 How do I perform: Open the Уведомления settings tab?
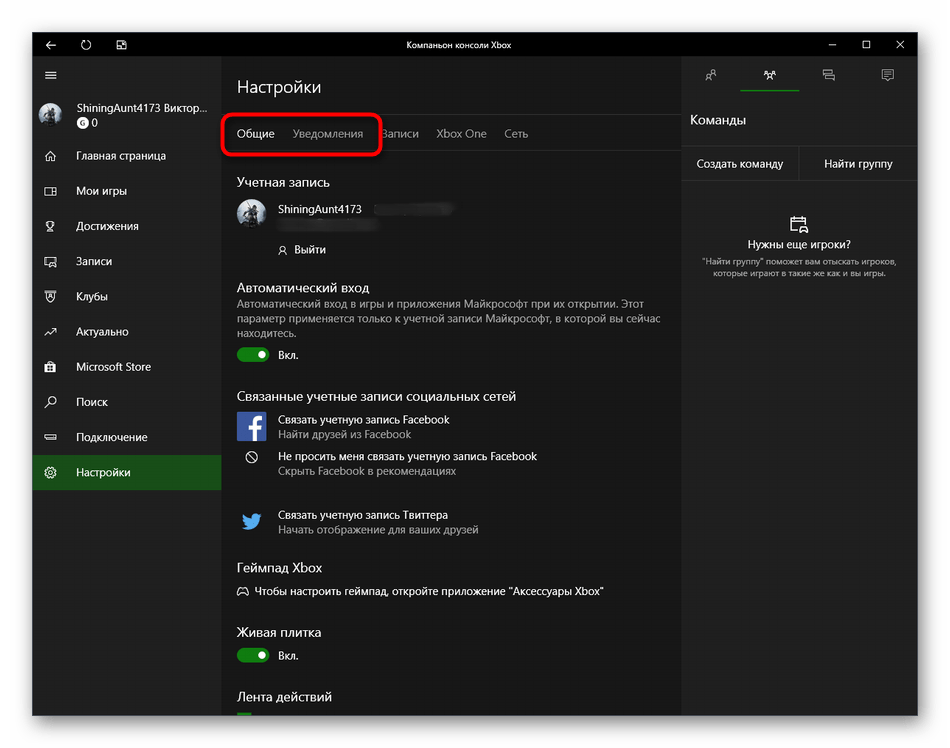[x=328, y=134]
